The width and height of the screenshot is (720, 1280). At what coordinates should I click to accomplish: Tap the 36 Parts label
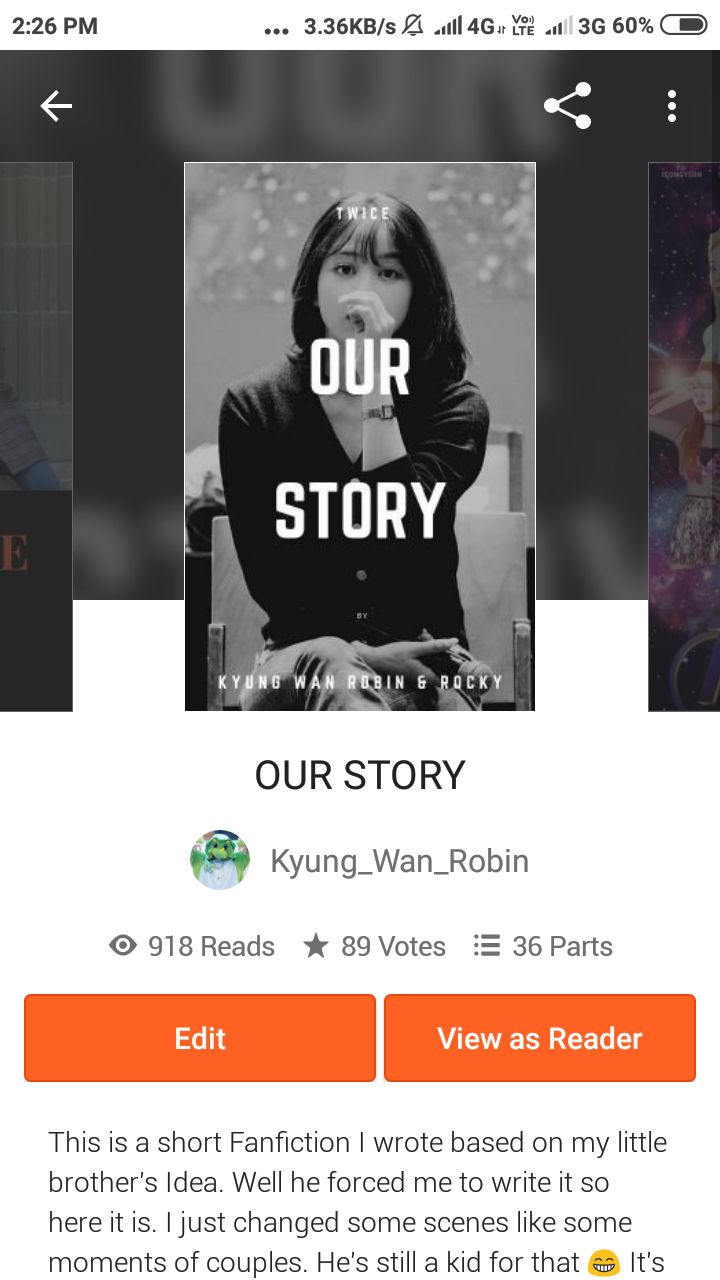(562, 946)
